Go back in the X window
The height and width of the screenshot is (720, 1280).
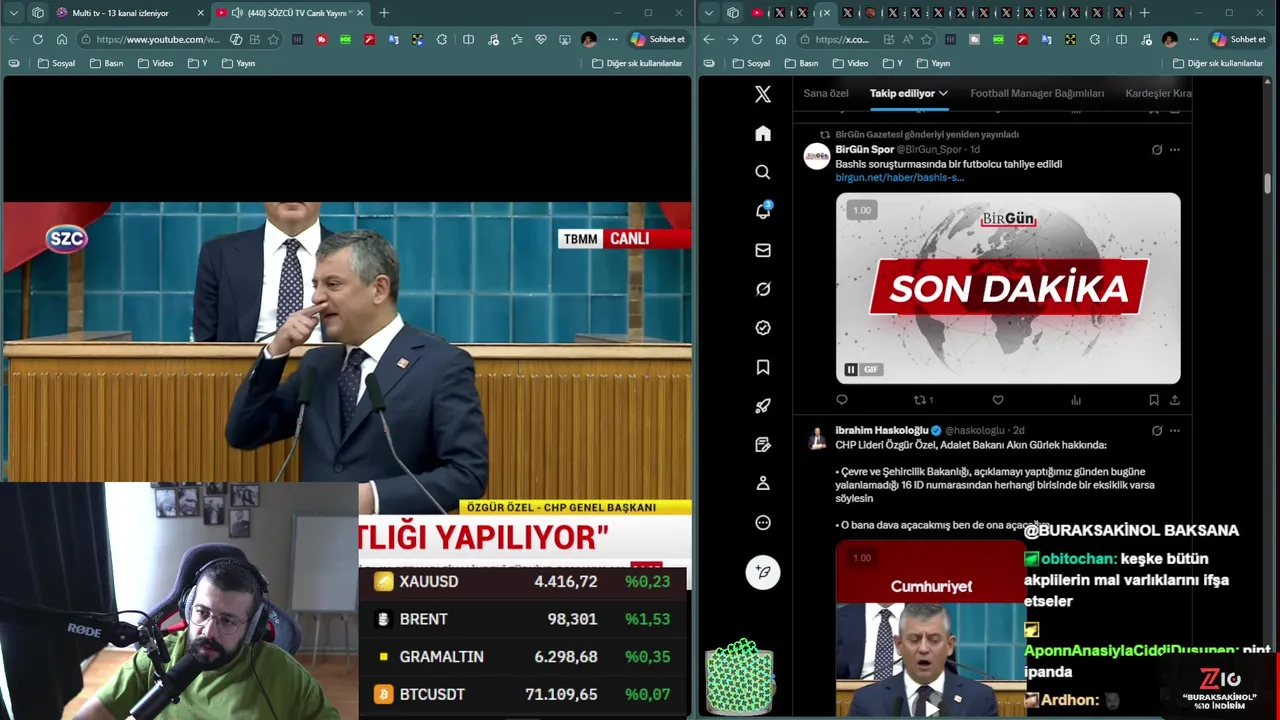pyautogui.click(x=709, y=39)
